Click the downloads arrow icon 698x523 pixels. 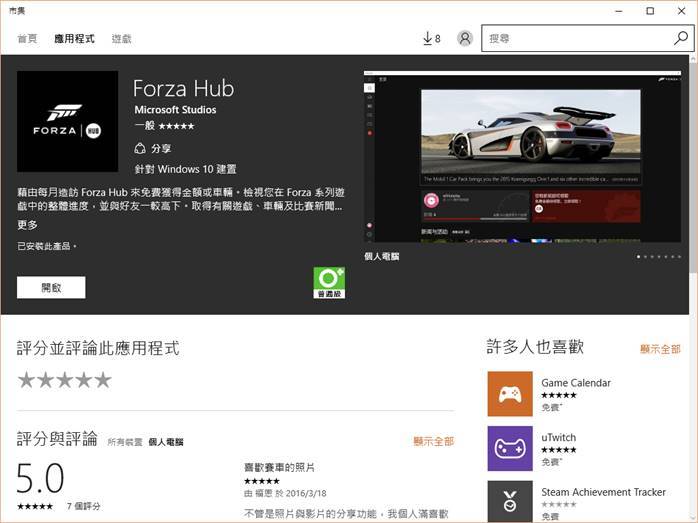coord(428,38)
